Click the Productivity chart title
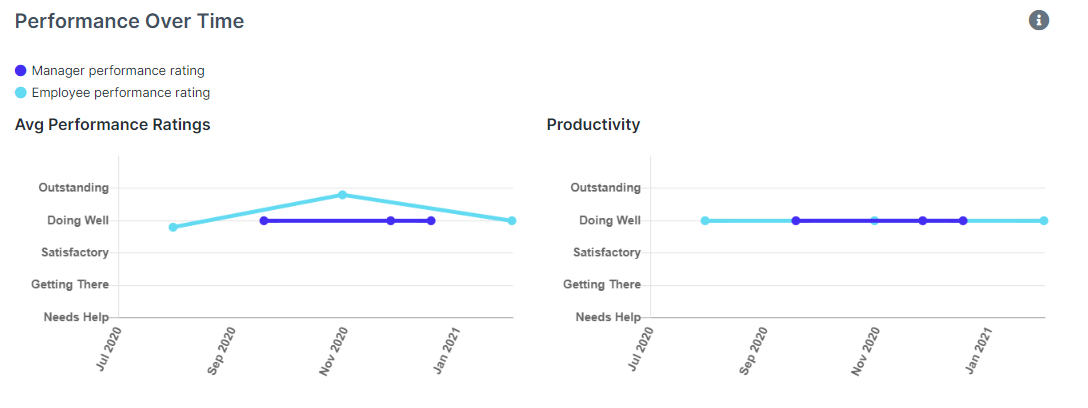The height and width of the screenshot is (408, 1088). click(x=593, y=125)
